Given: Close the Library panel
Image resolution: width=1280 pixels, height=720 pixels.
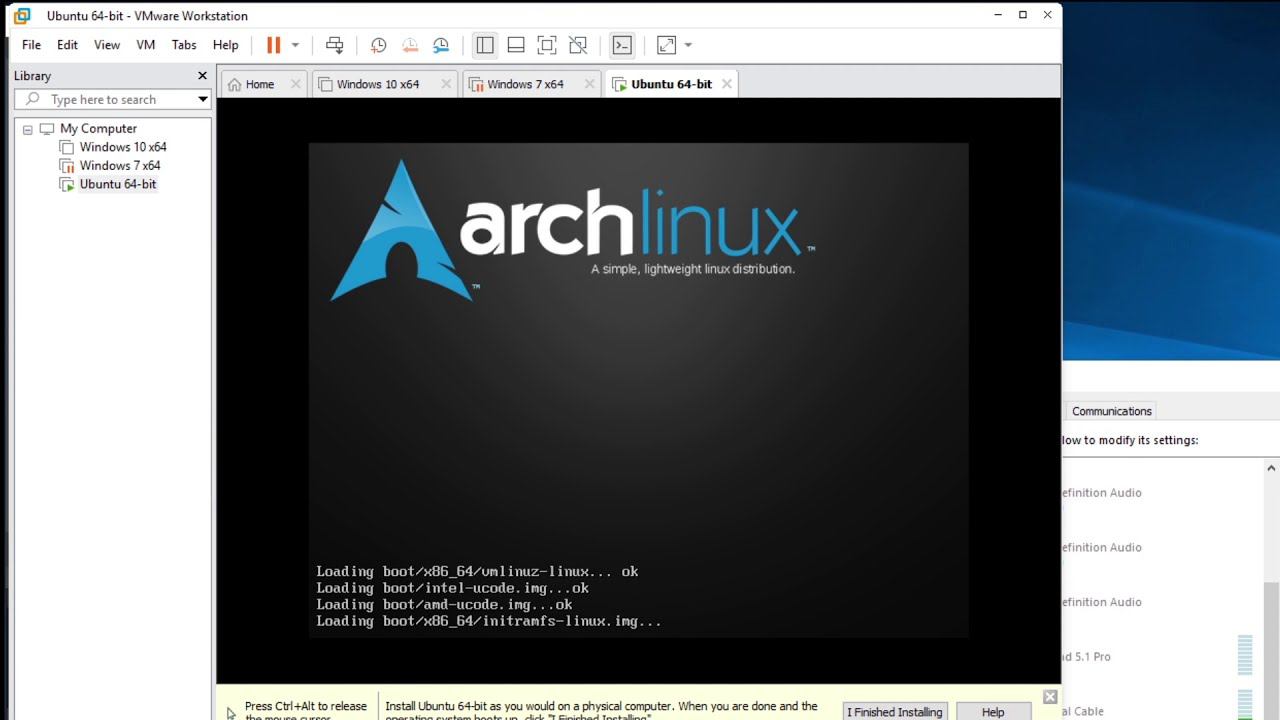Looking at the screenshot, I should click(202, 76).
